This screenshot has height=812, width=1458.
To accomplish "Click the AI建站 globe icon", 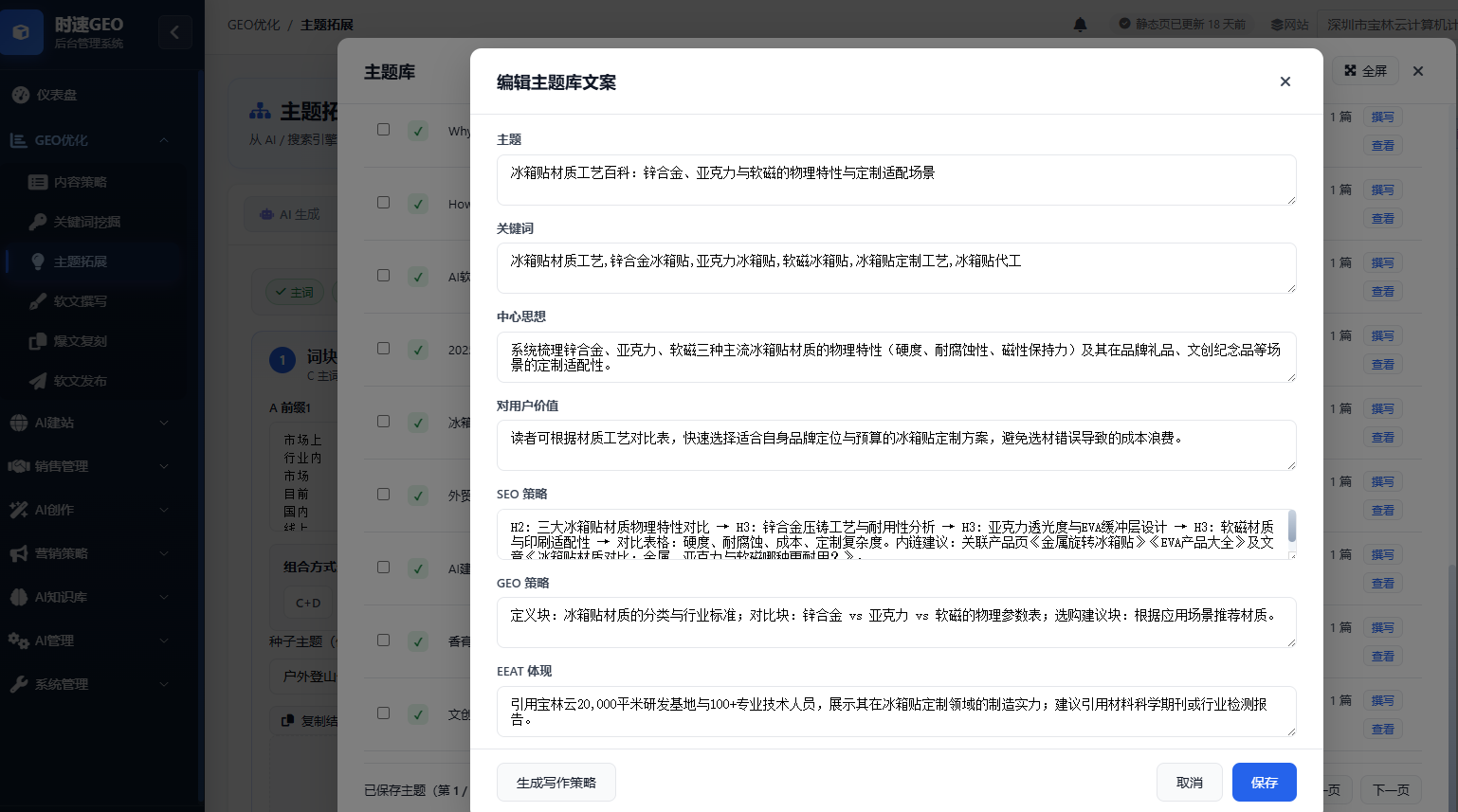I will tap(19, 423).
